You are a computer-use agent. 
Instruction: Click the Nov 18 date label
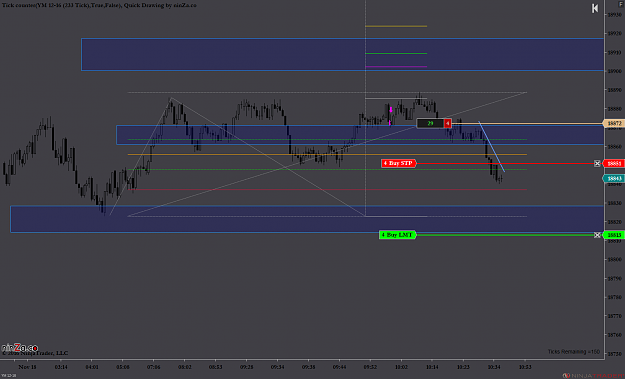(27, 367)
